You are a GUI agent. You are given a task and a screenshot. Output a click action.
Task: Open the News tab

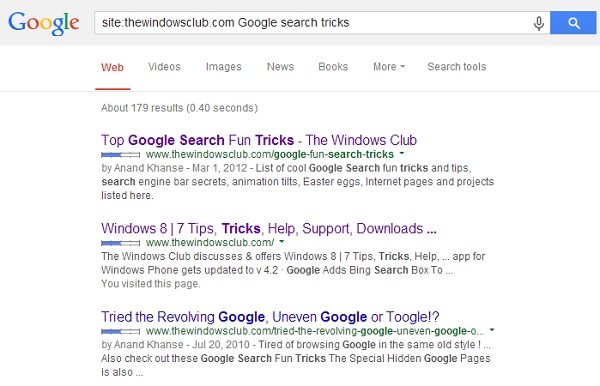pos(280,67)
